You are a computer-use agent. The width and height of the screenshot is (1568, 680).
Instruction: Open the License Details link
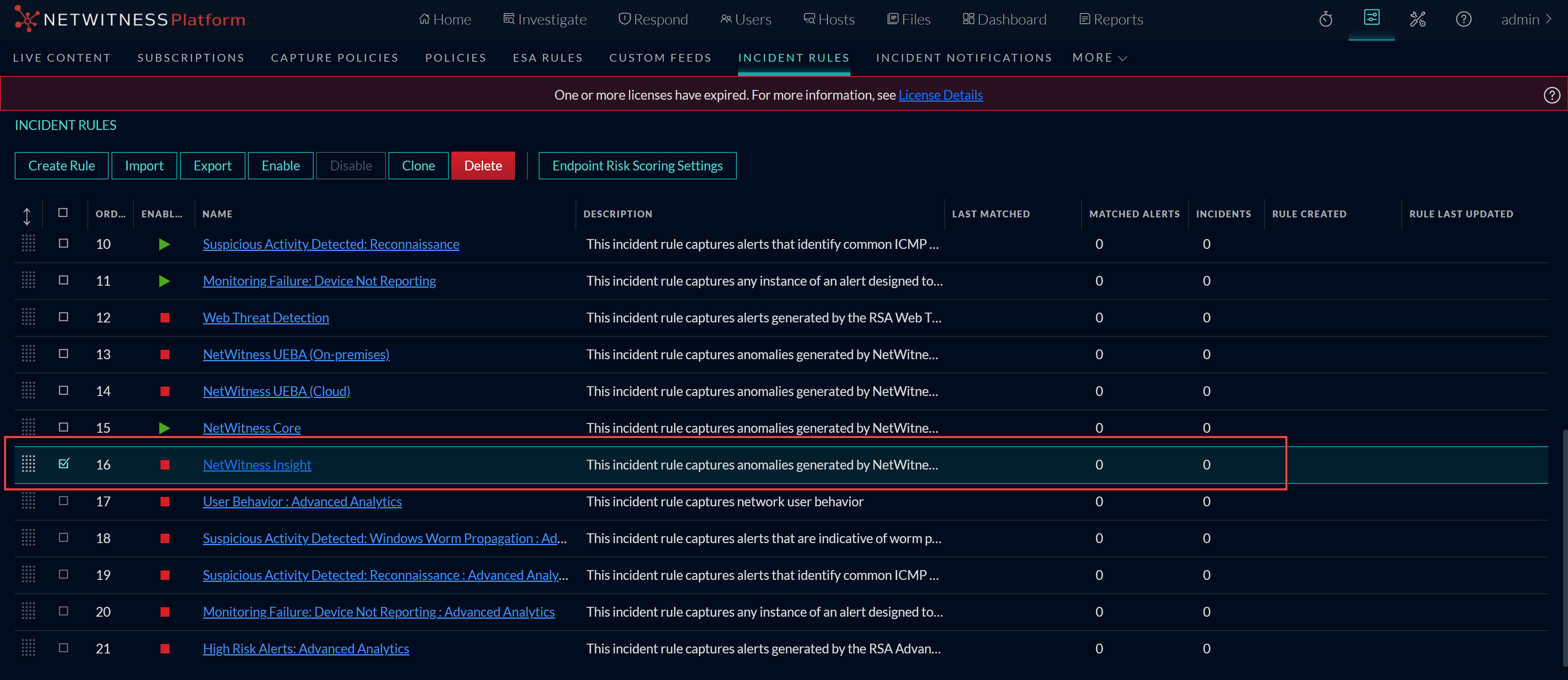point(941,95)
